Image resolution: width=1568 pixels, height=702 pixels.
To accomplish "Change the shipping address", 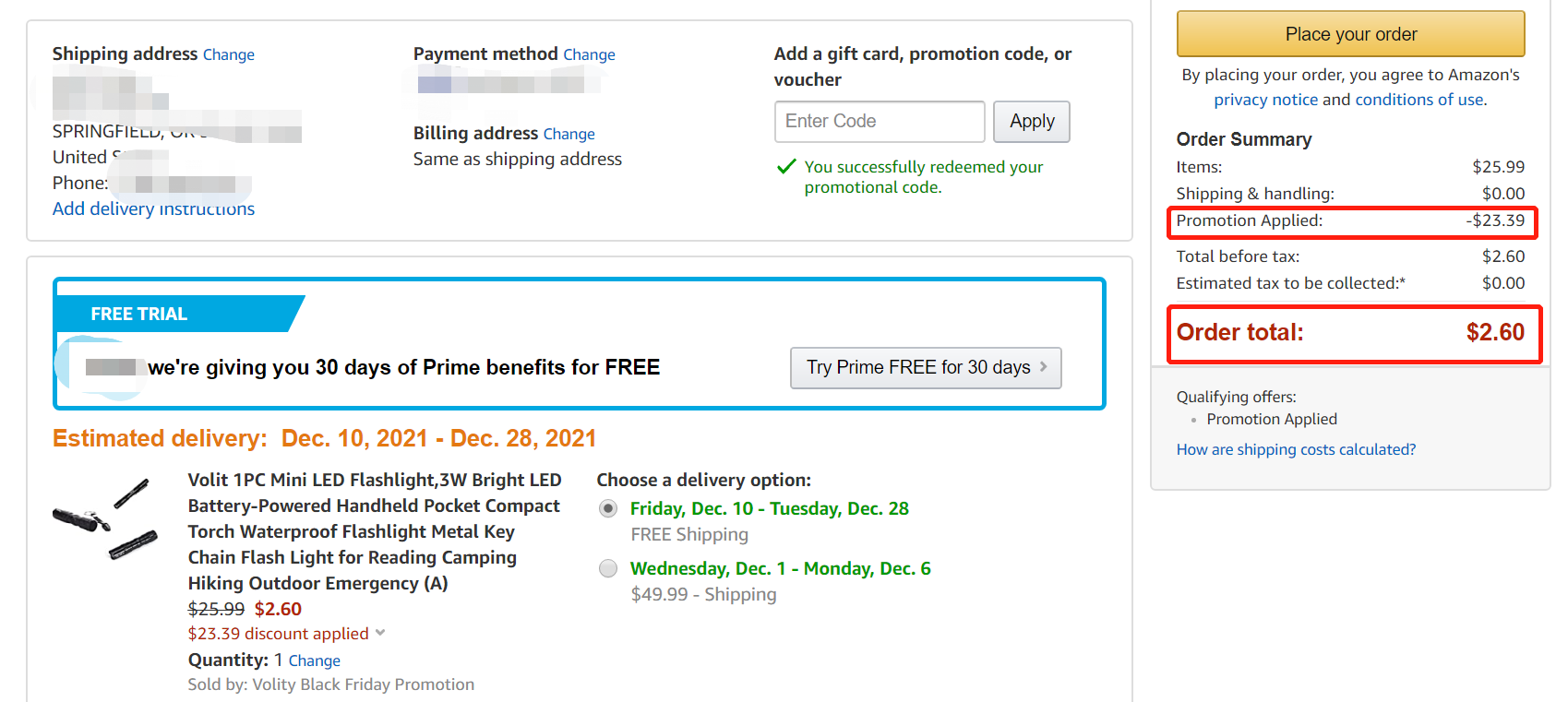I will [229, 54].
